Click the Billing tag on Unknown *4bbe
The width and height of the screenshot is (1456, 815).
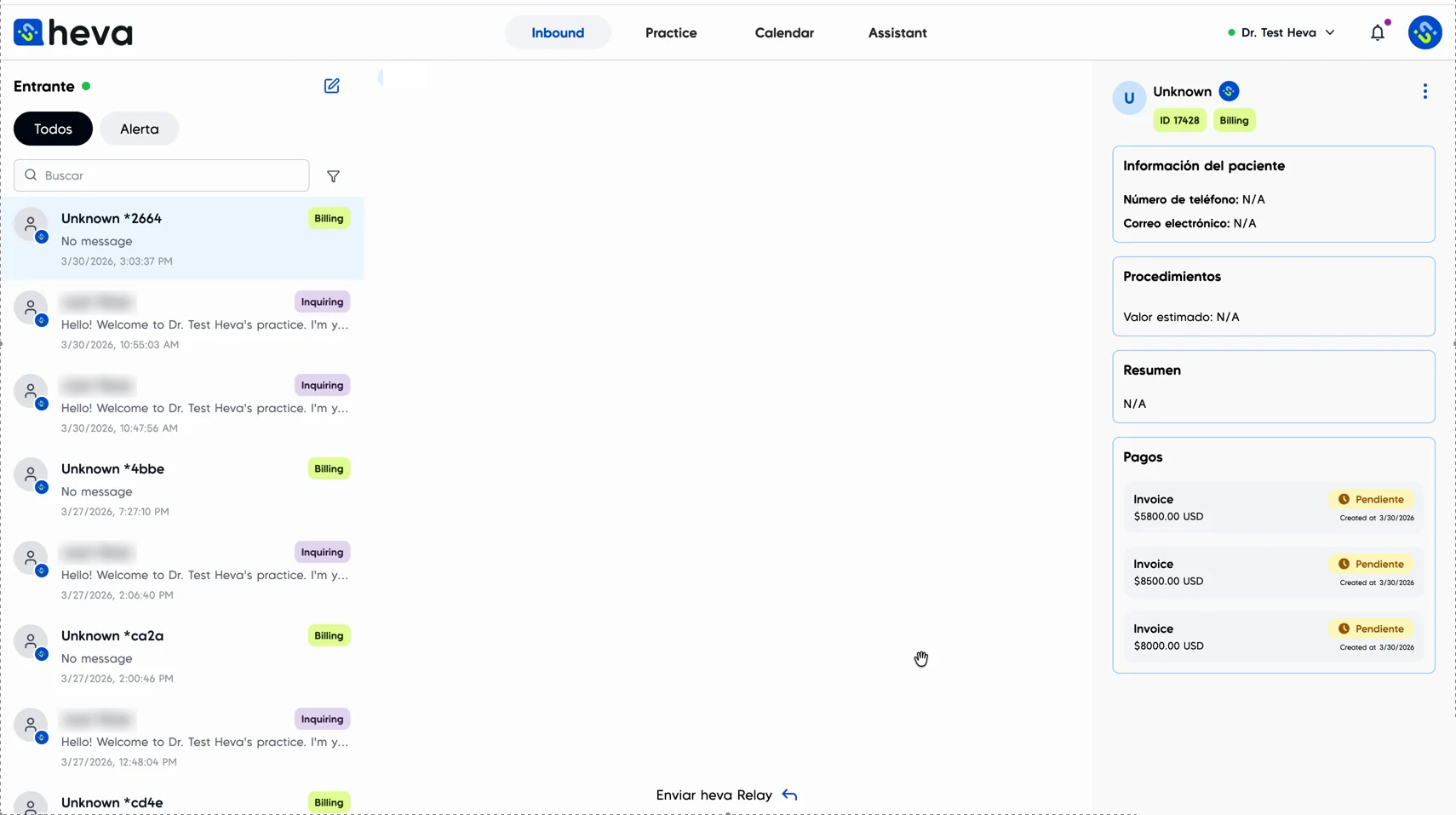[329, 468]
